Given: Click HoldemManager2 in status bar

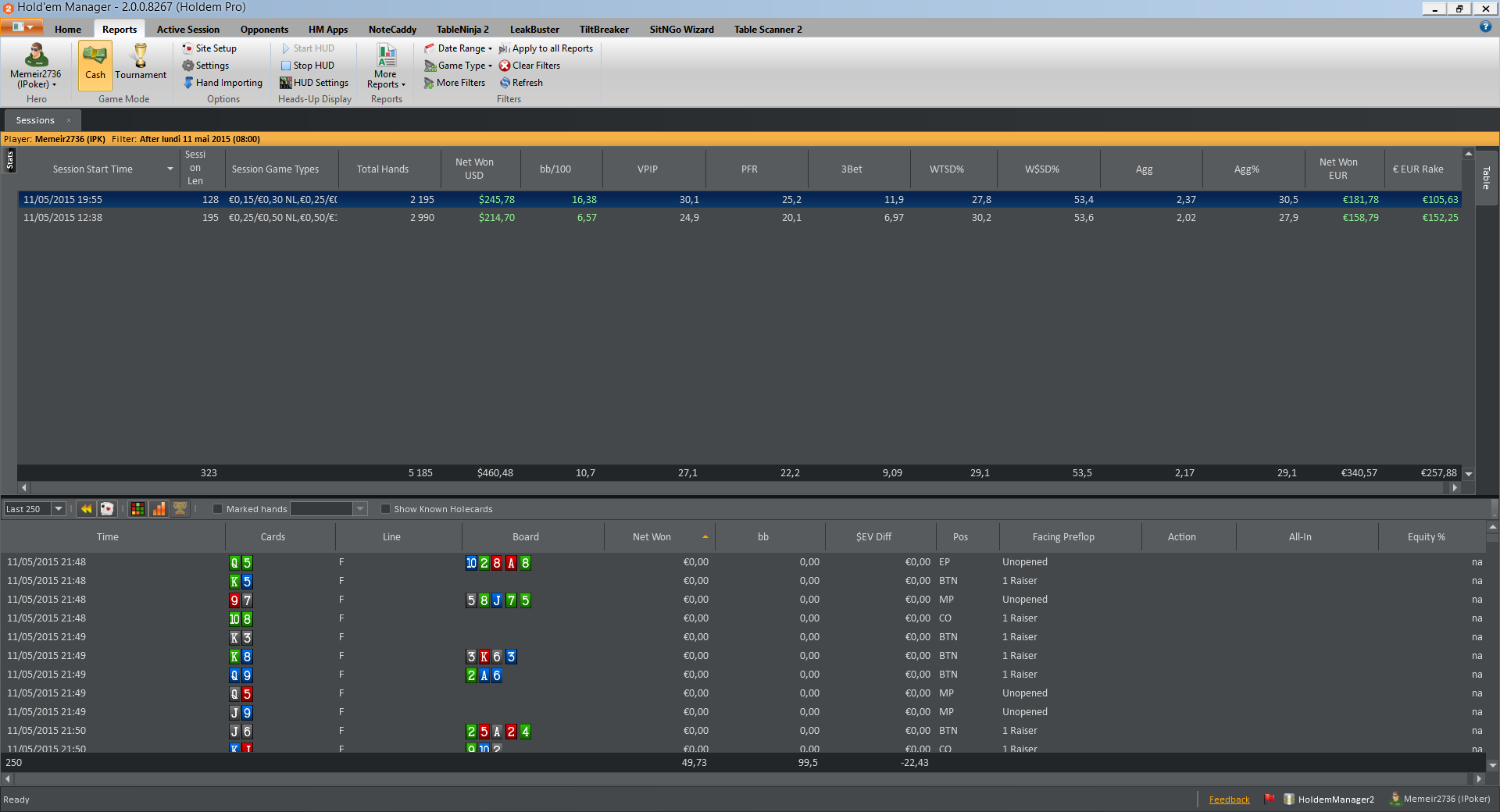Looking at the screenshot, I should pos(1330,800).
